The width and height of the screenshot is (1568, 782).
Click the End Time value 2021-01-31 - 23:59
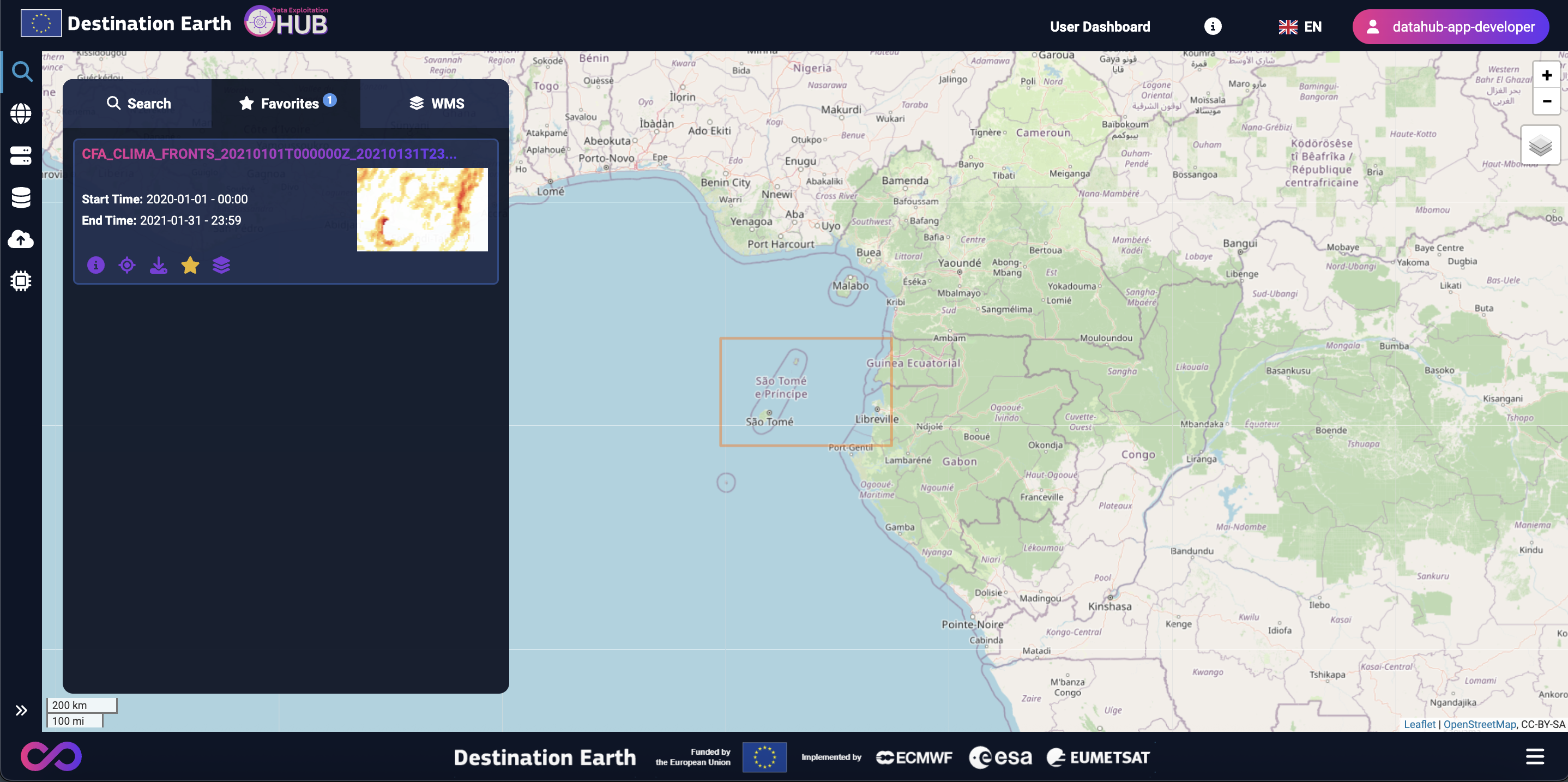190,220
